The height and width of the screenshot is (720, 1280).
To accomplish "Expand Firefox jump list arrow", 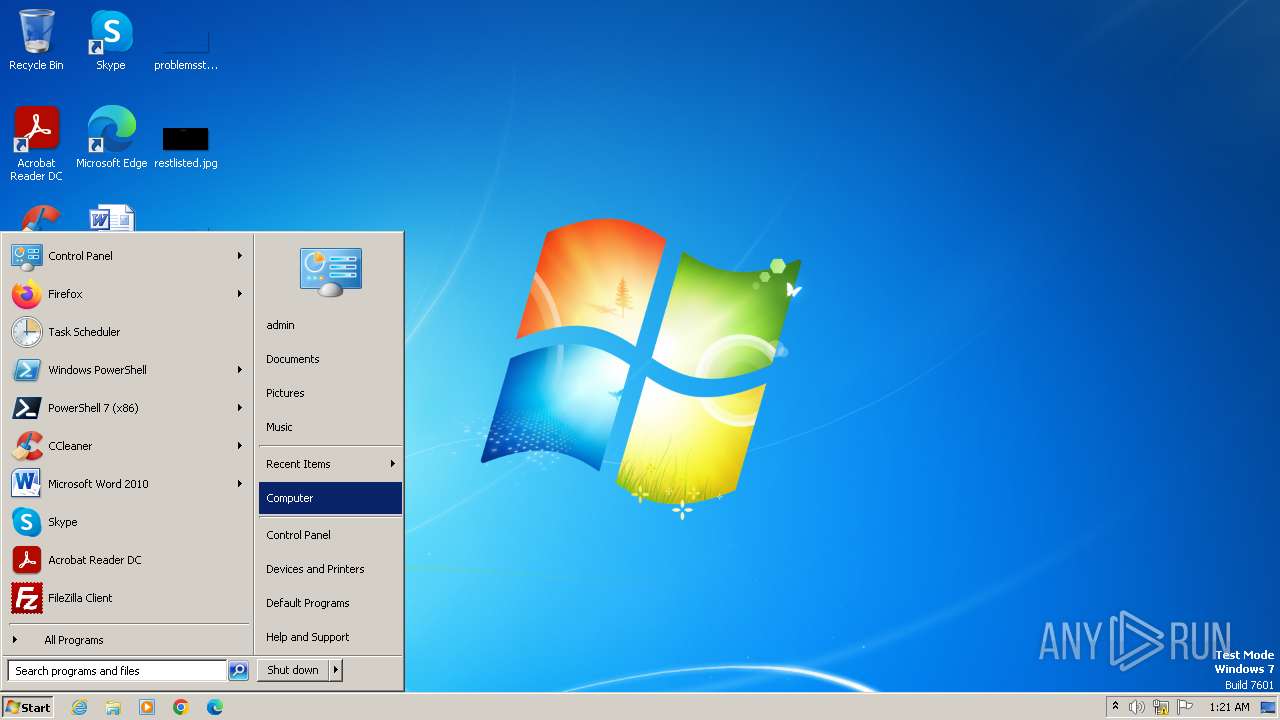I will click(240, 294).
